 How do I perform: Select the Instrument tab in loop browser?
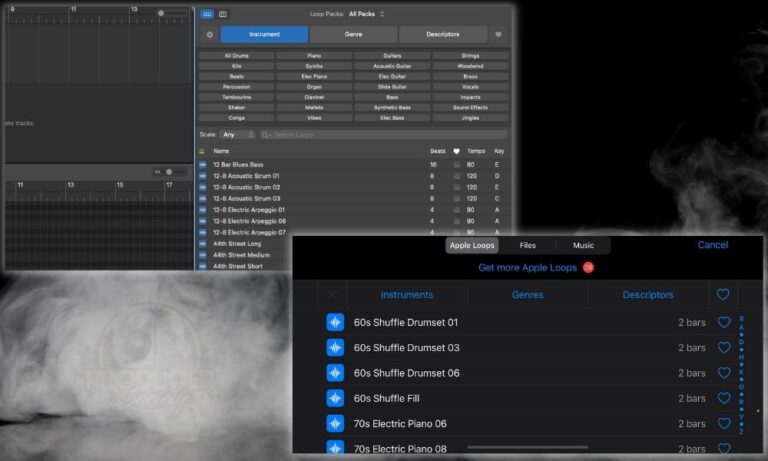[264, 35]
